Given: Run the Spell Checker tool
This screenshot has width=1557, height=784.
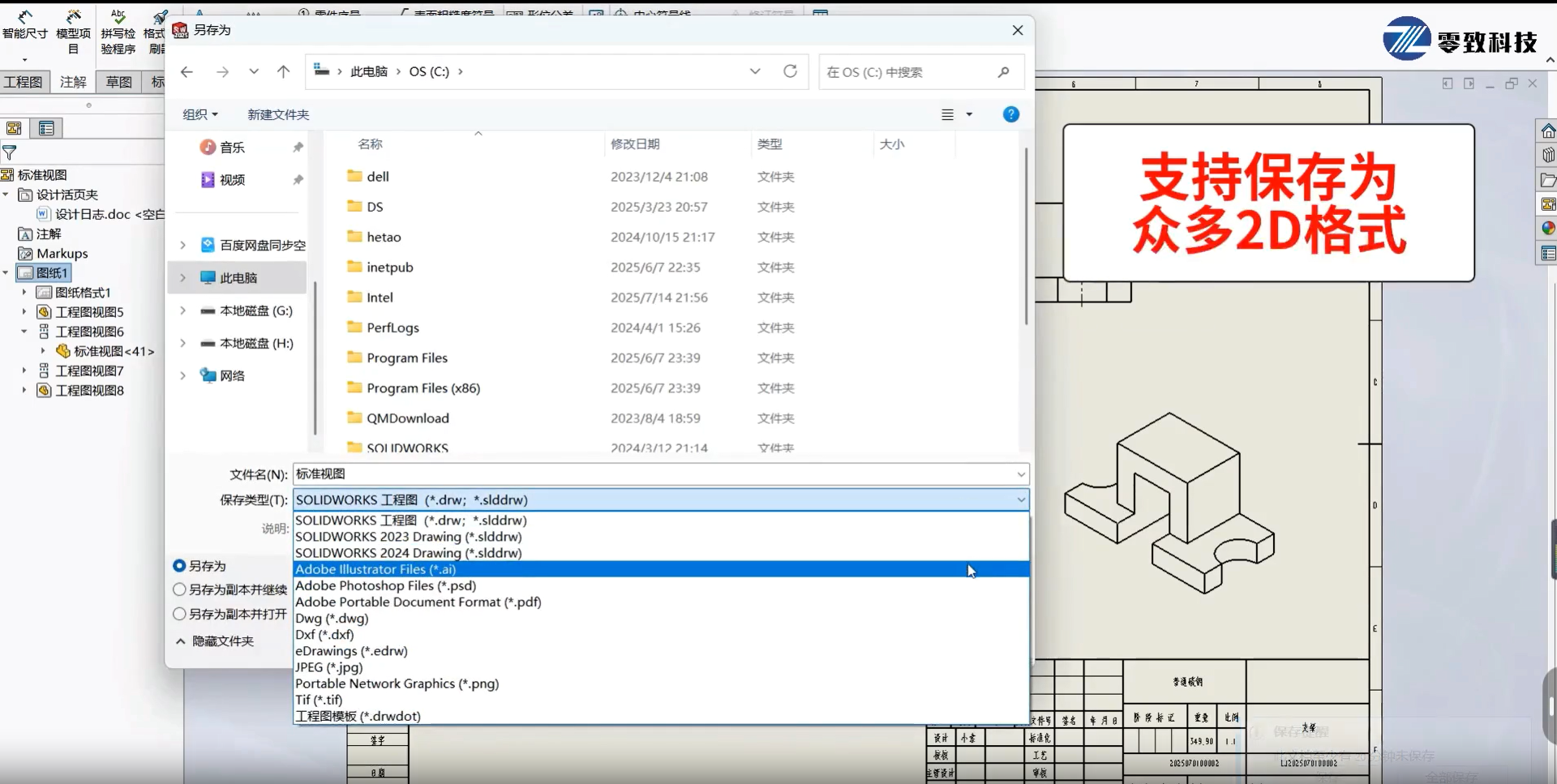Looking at the screenshot, I should [x=118, y=32].
